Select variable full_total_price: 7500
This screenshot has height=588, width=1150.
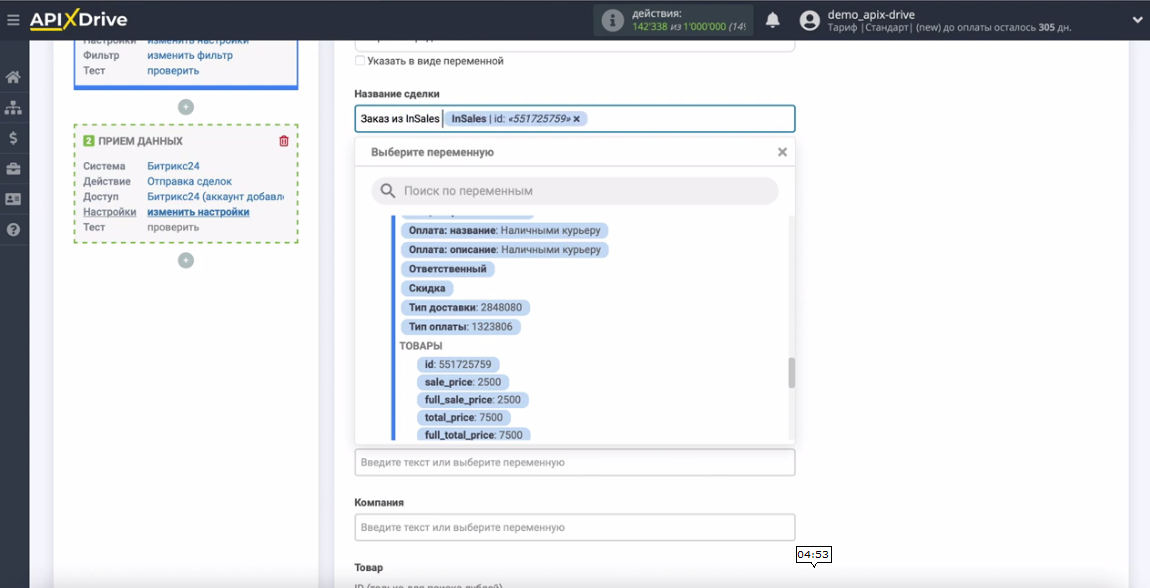click(474, 435)
